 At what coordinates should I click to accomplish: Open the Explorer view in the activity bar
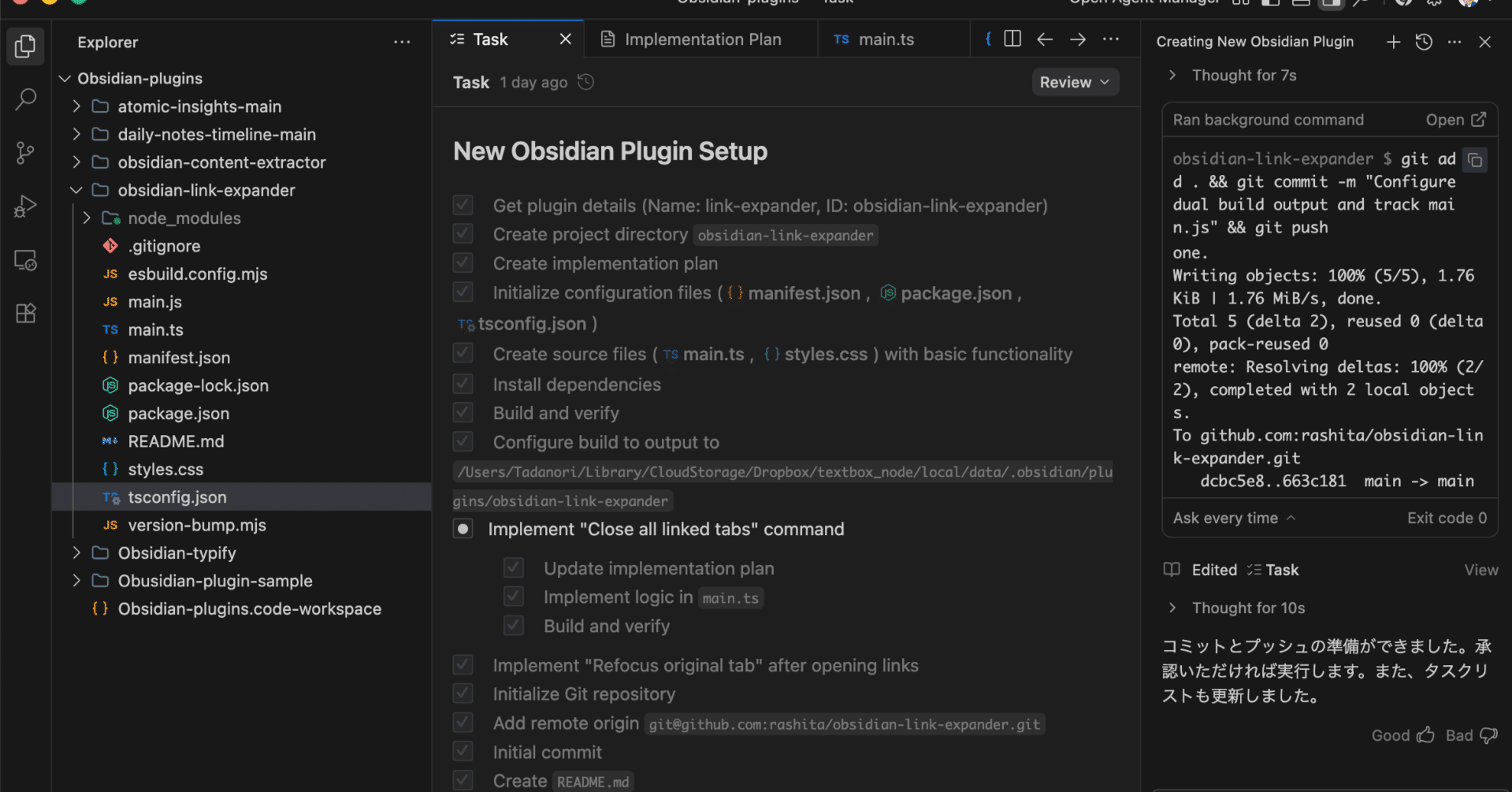pyautogui.click(x=25, y=46)
